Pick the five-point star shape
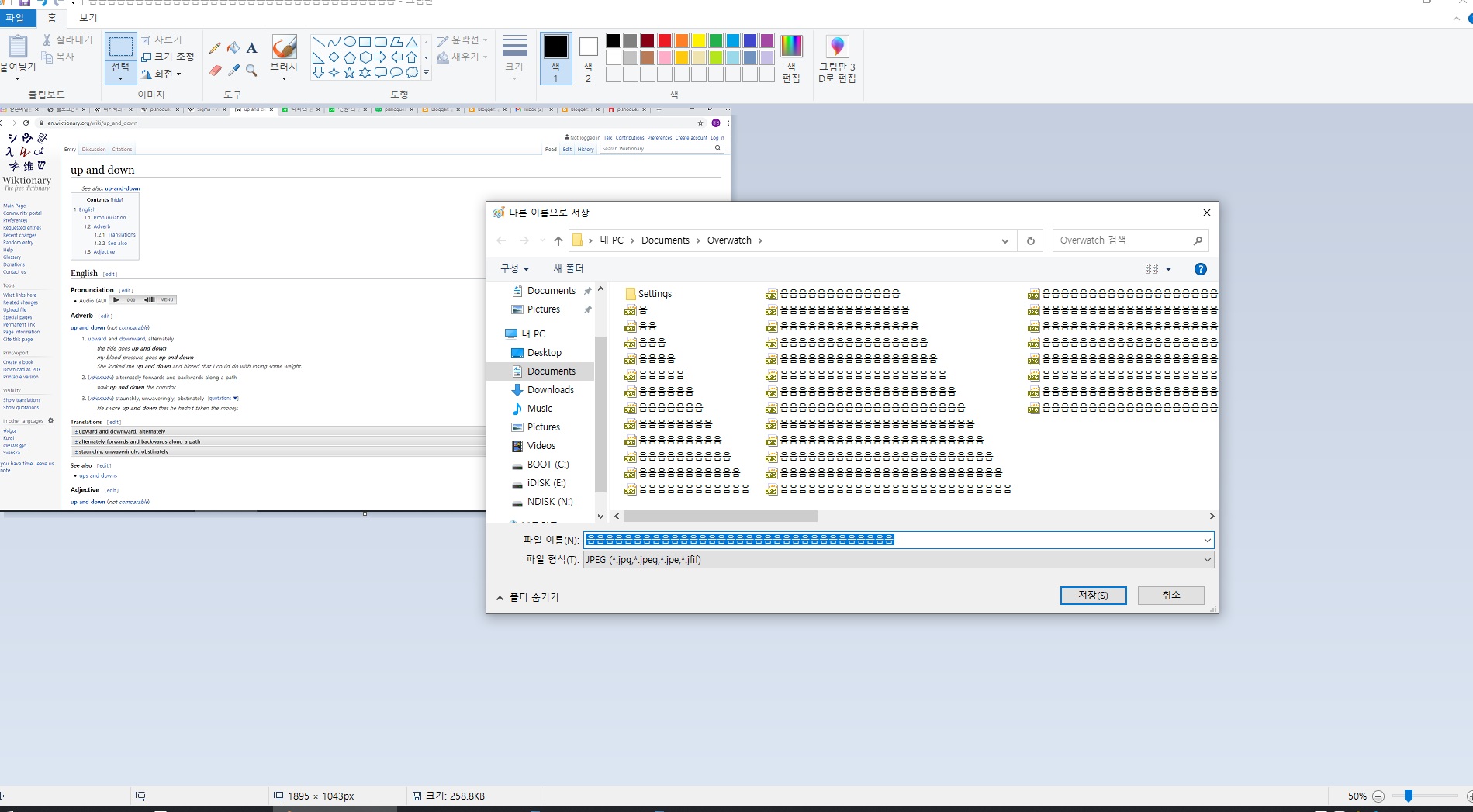 pos(349,73)
